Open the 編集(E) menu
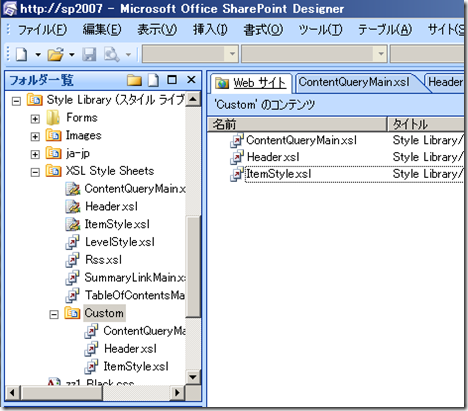Image resolution: width=468 pixels, height=411 pixels. point(102,30)
